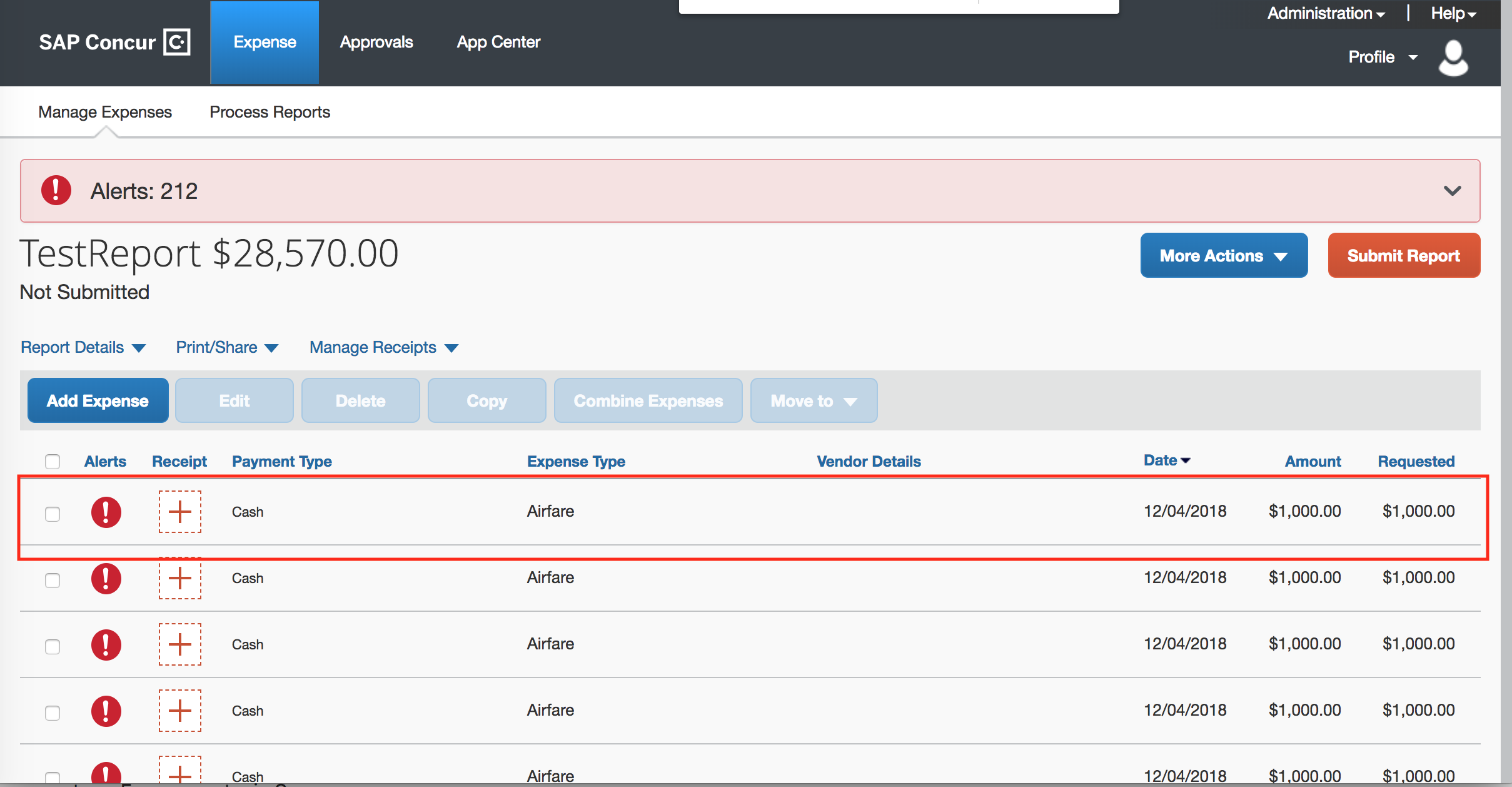The width and height of the screenshot is (1512, 787).
Task: Click alert icon in first Airfare row
Action: pos(106,512)
